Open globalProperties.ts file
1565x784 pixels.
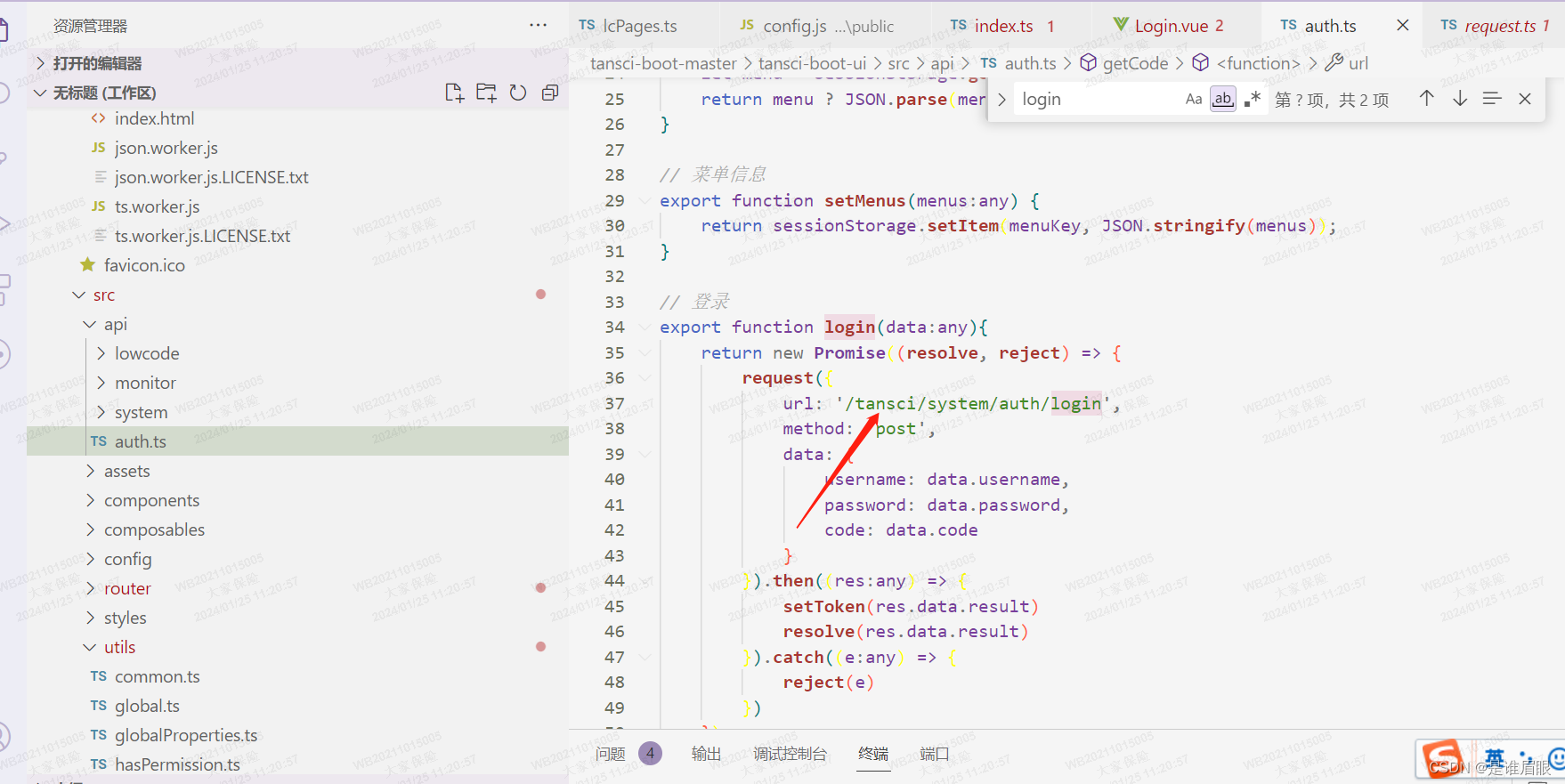click(185, 735)
